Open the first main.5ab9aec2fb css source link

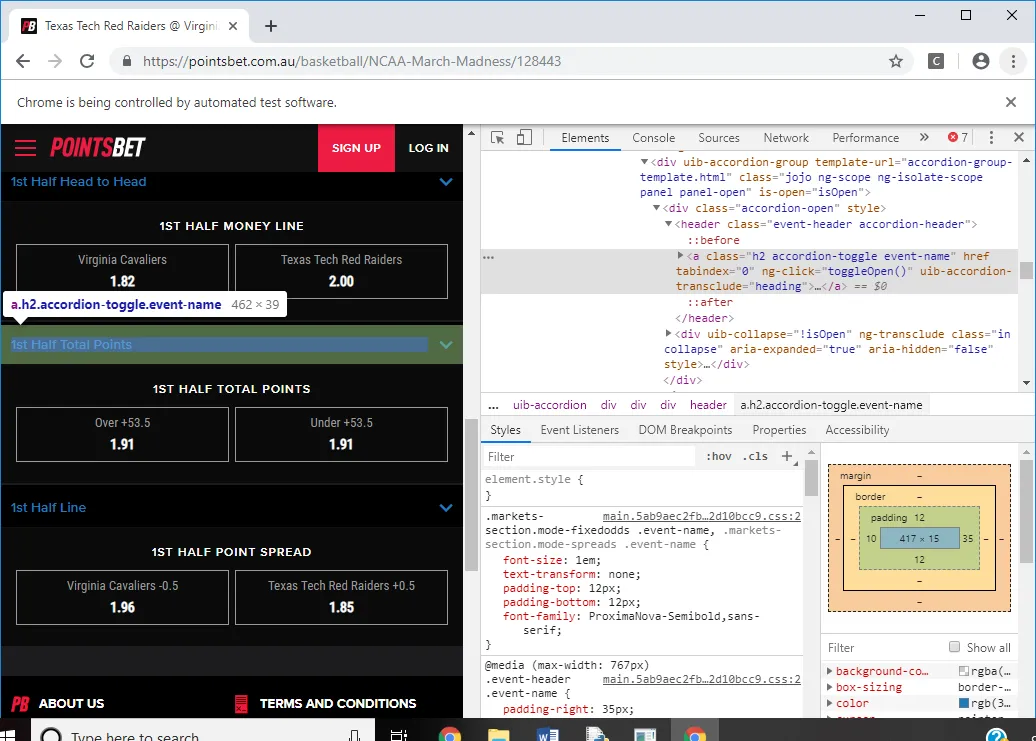pos(701,516)
